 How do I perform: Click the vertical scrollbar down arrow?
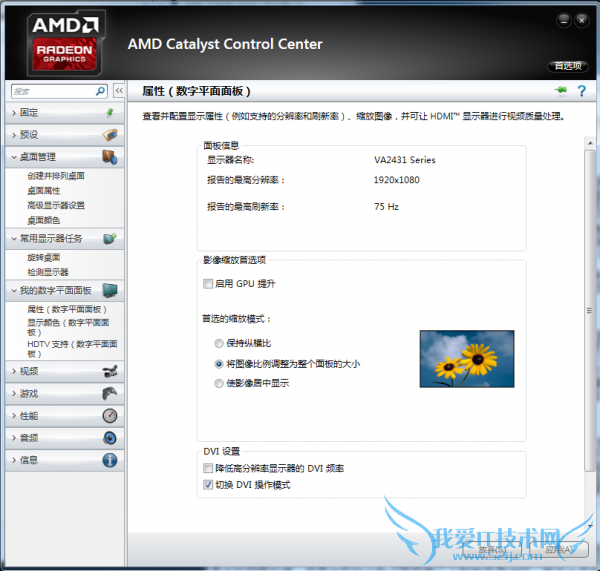click(x=590, y=526)
